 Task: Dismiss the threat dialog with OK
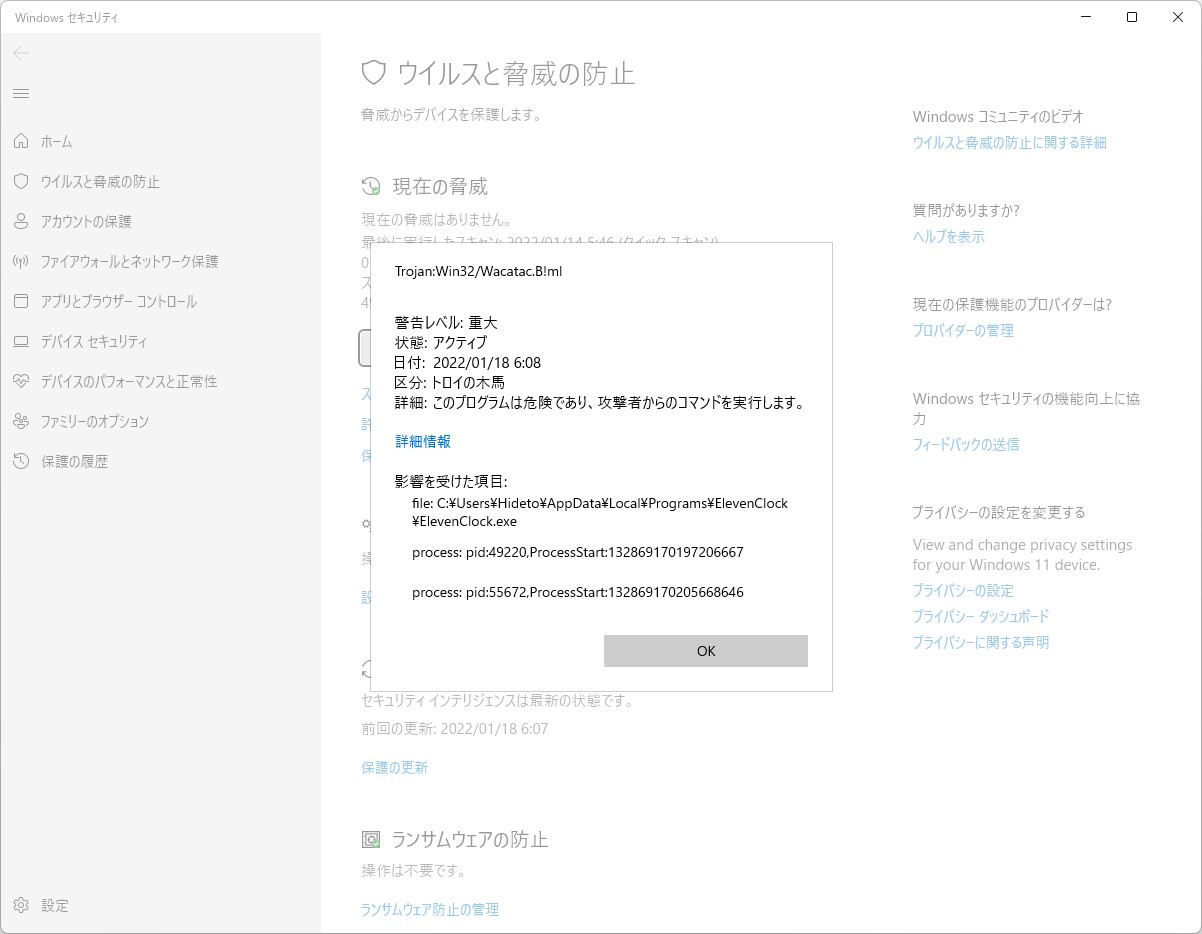point(705,651)
